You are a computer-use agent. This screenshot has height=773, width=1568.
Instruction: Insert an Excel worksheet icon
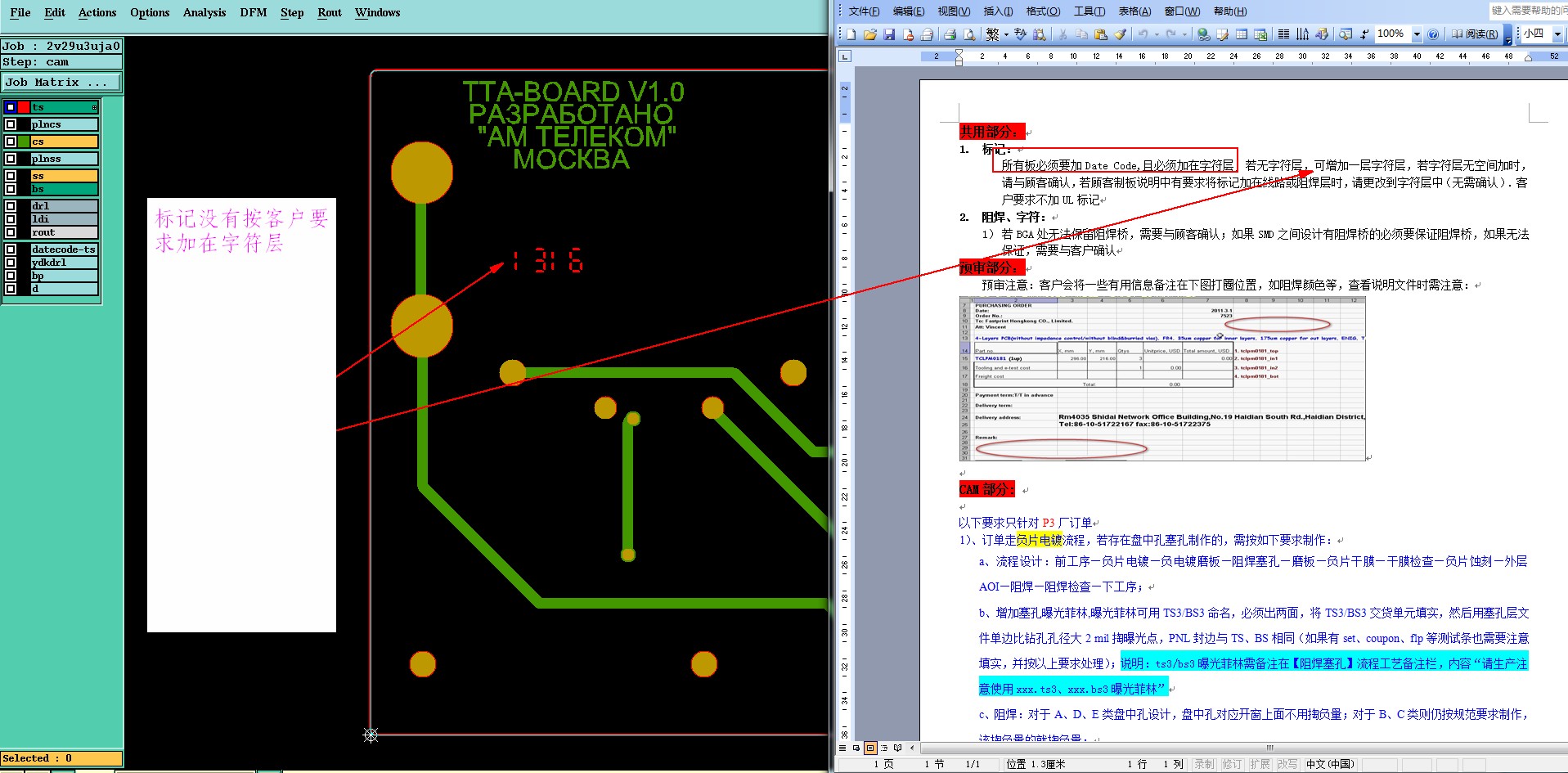click(1260, 34)
